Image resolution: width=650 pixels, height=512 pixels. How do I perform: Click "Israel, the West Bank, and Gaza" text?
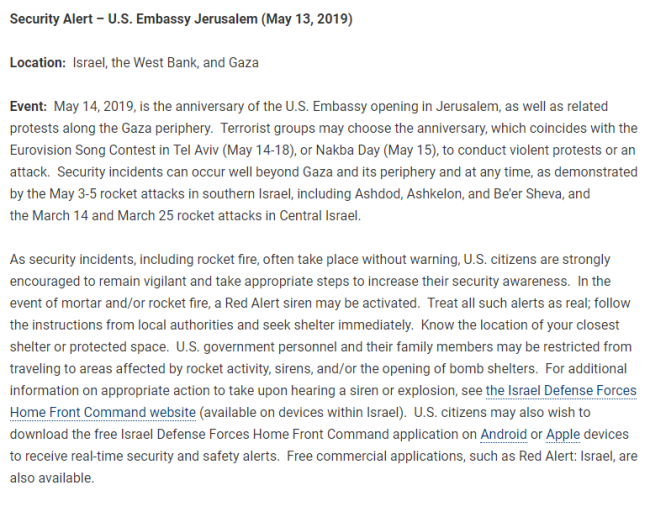point(165,62)
